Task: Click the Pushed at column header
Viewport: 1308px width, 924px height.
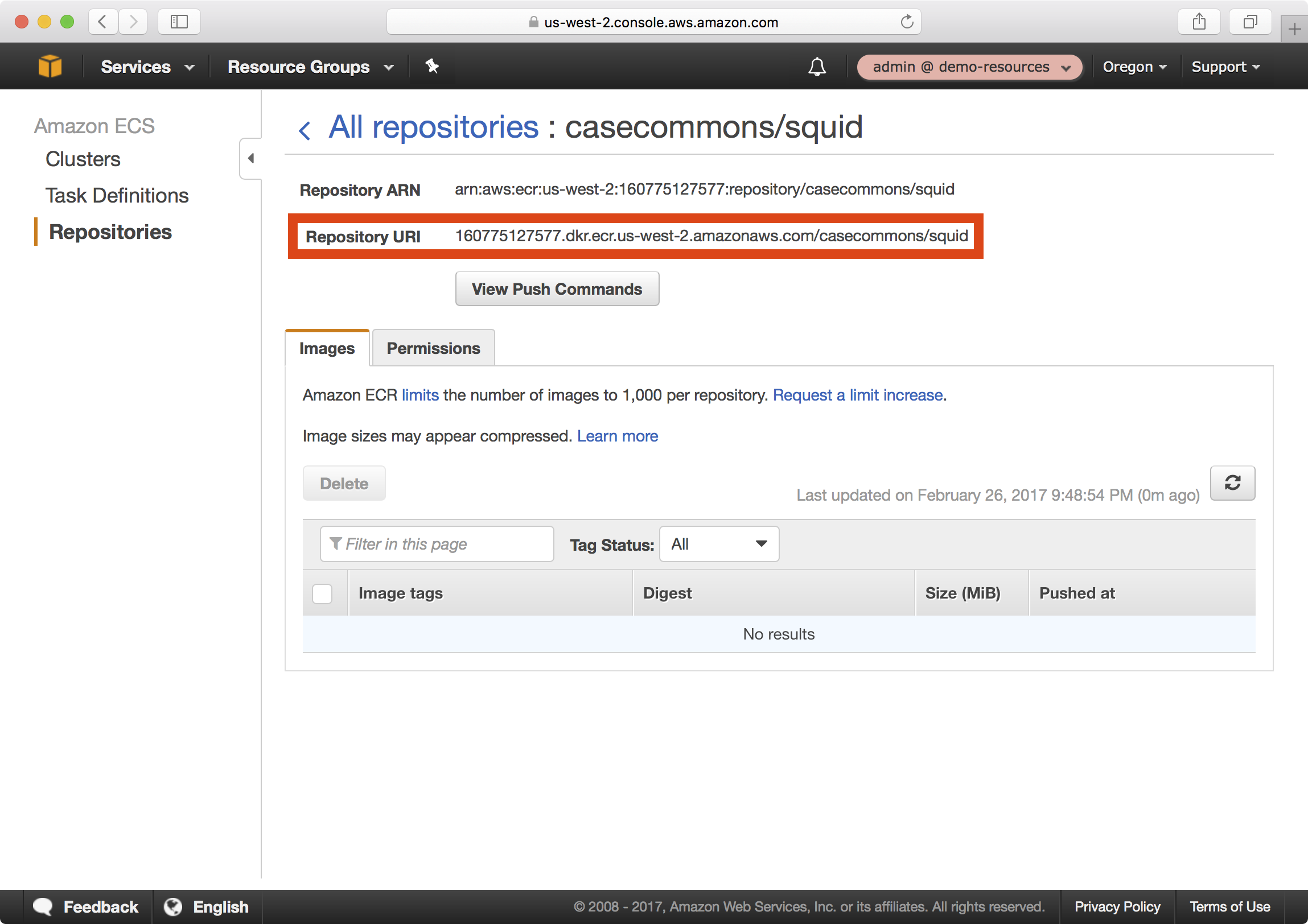Action: (1142, 593)
